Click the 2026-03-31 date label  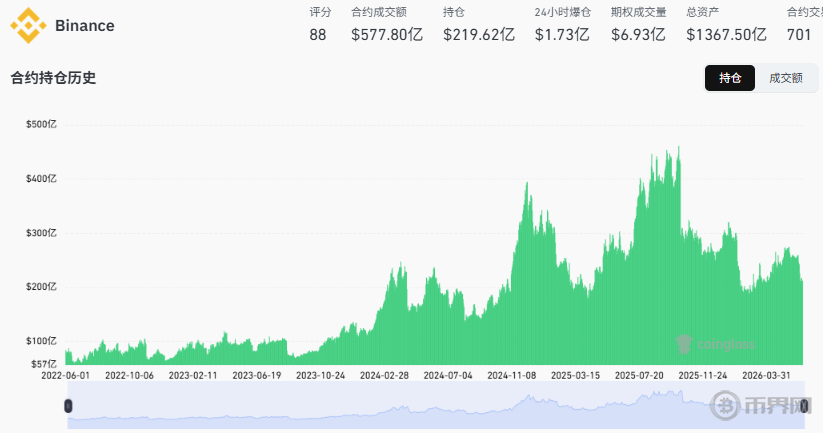(767, 375)
